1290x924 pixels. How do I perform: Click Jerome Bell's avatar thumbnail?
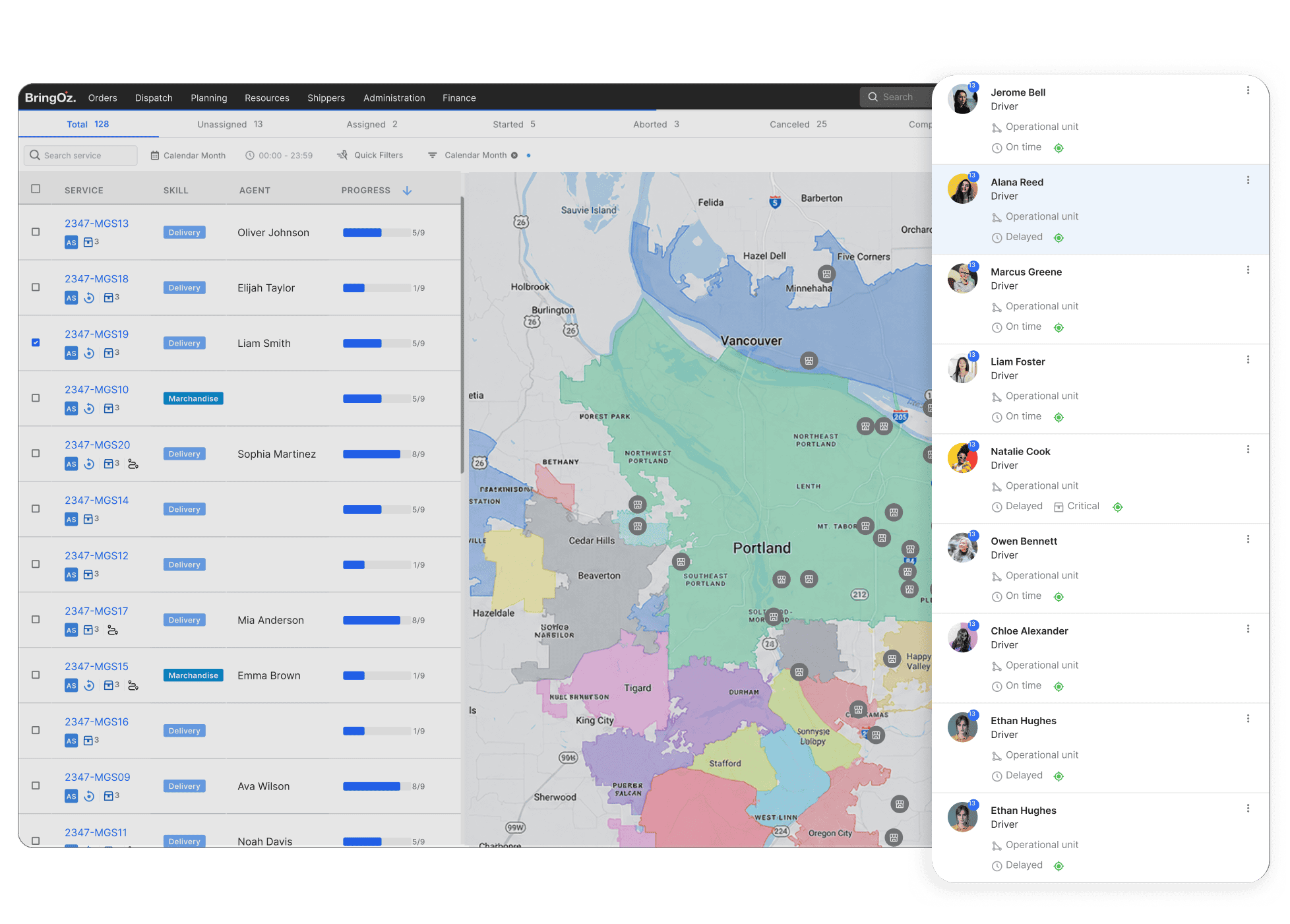963,99
